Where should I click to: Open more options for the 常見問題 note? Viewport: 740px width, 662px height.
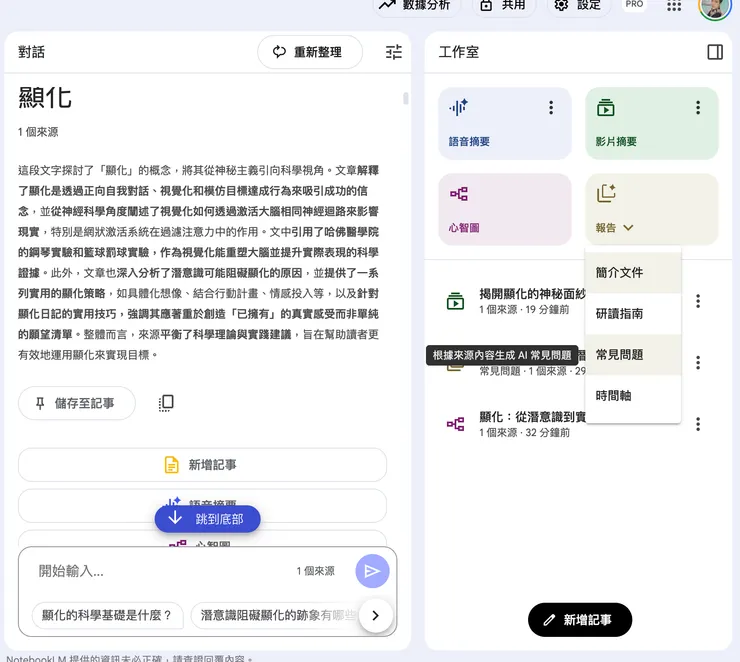click(698, 362)
